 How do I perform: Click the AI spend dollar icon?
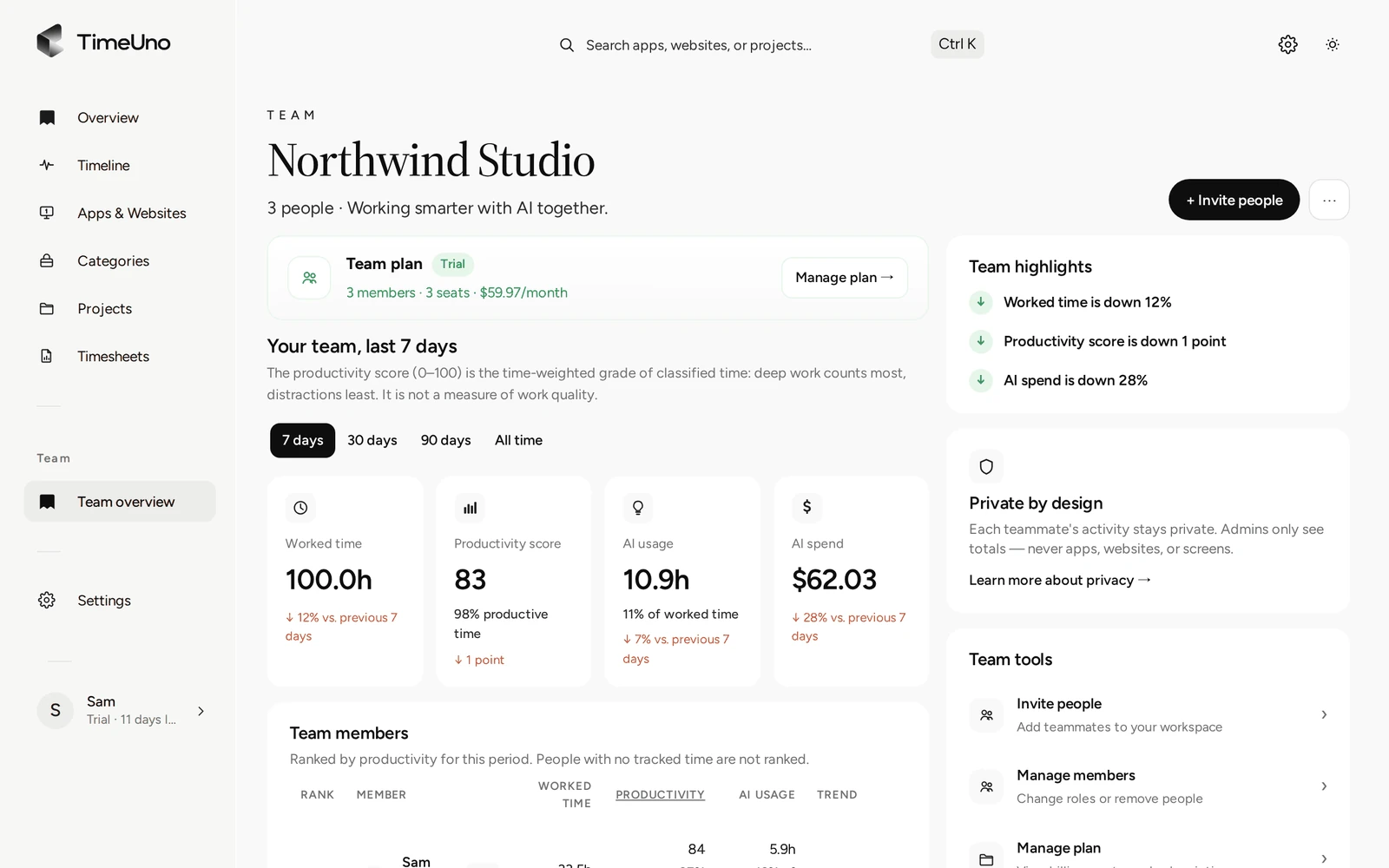tap(806, 507)
